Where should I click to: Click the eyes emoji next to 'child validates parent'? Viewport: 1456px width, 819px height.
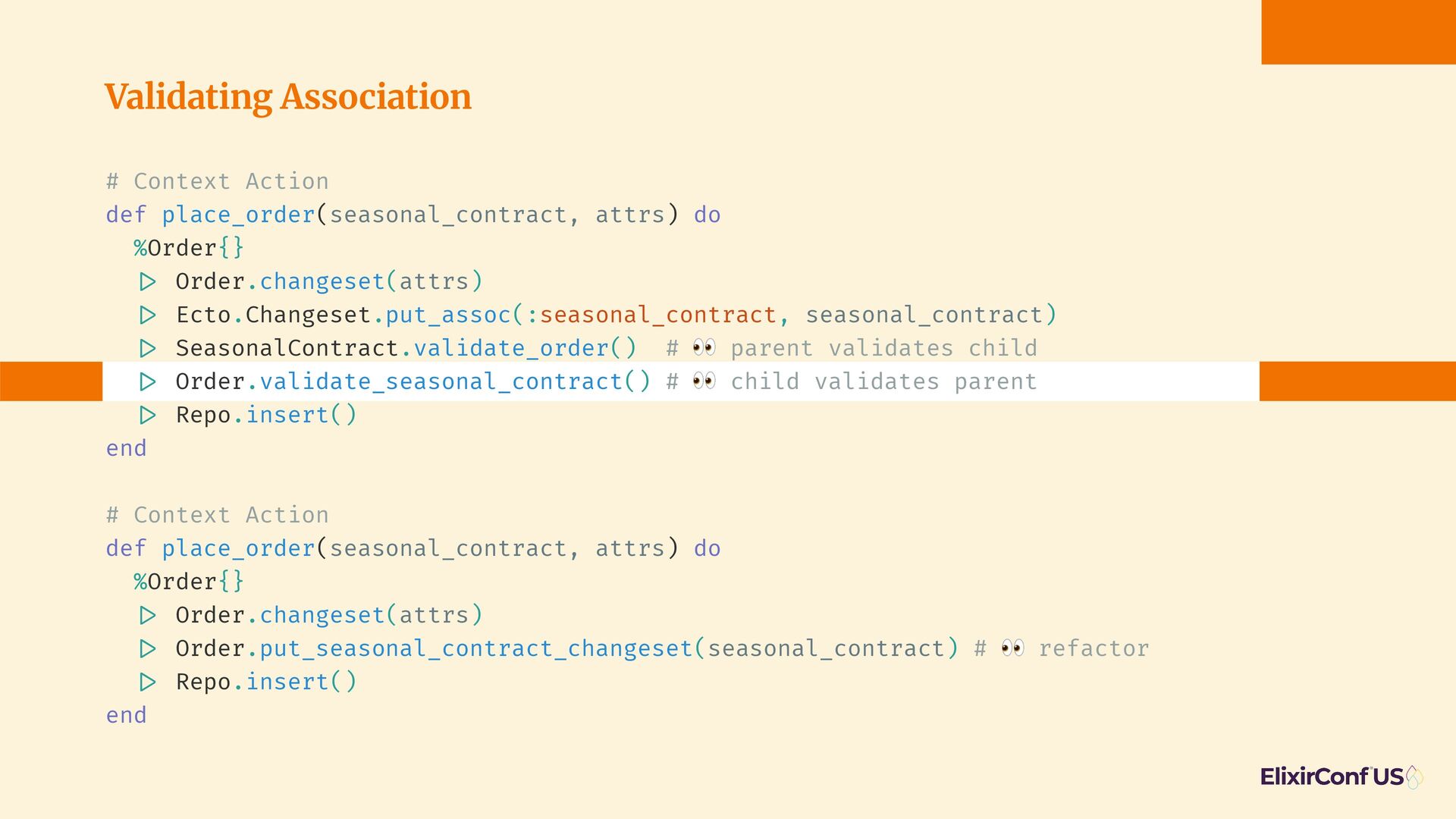pos(704,381)
